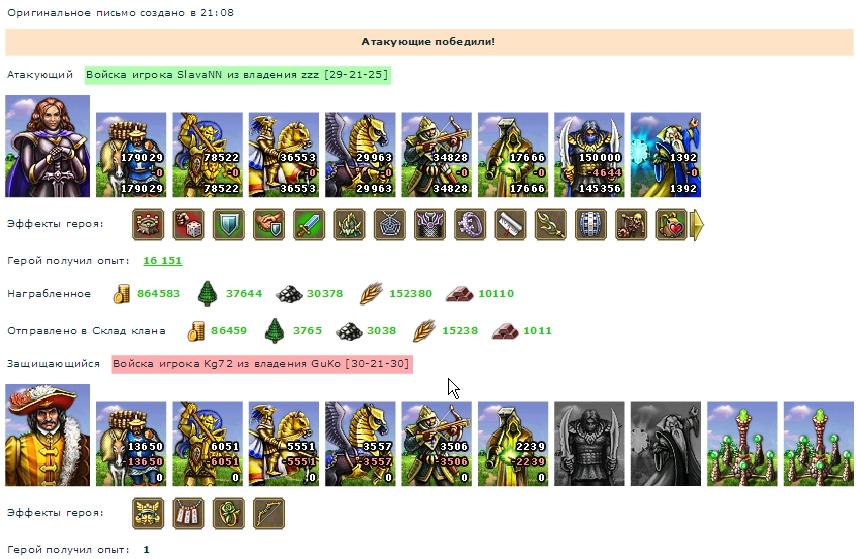
Task: Open defender Kg72 army label
Action: pyautogui.click(x=261, y=364)
